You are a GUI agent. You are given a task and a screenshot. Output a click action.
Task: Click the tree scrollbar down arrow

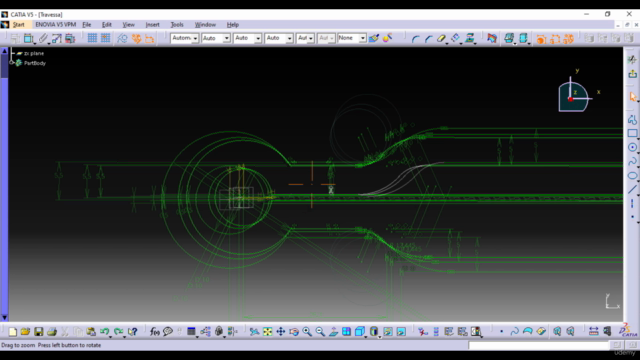coord(4,317)
